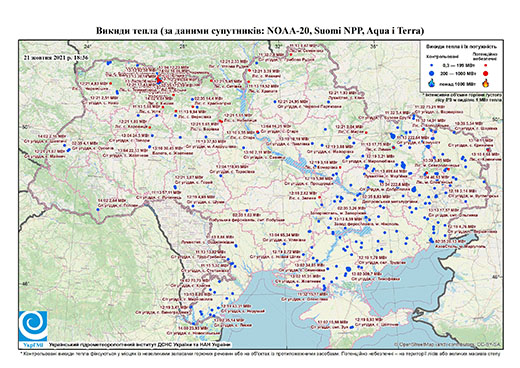This screenshot has width=520, height=368.
Task: Click the institute name caption beside logo
Action: pos(140,344)
